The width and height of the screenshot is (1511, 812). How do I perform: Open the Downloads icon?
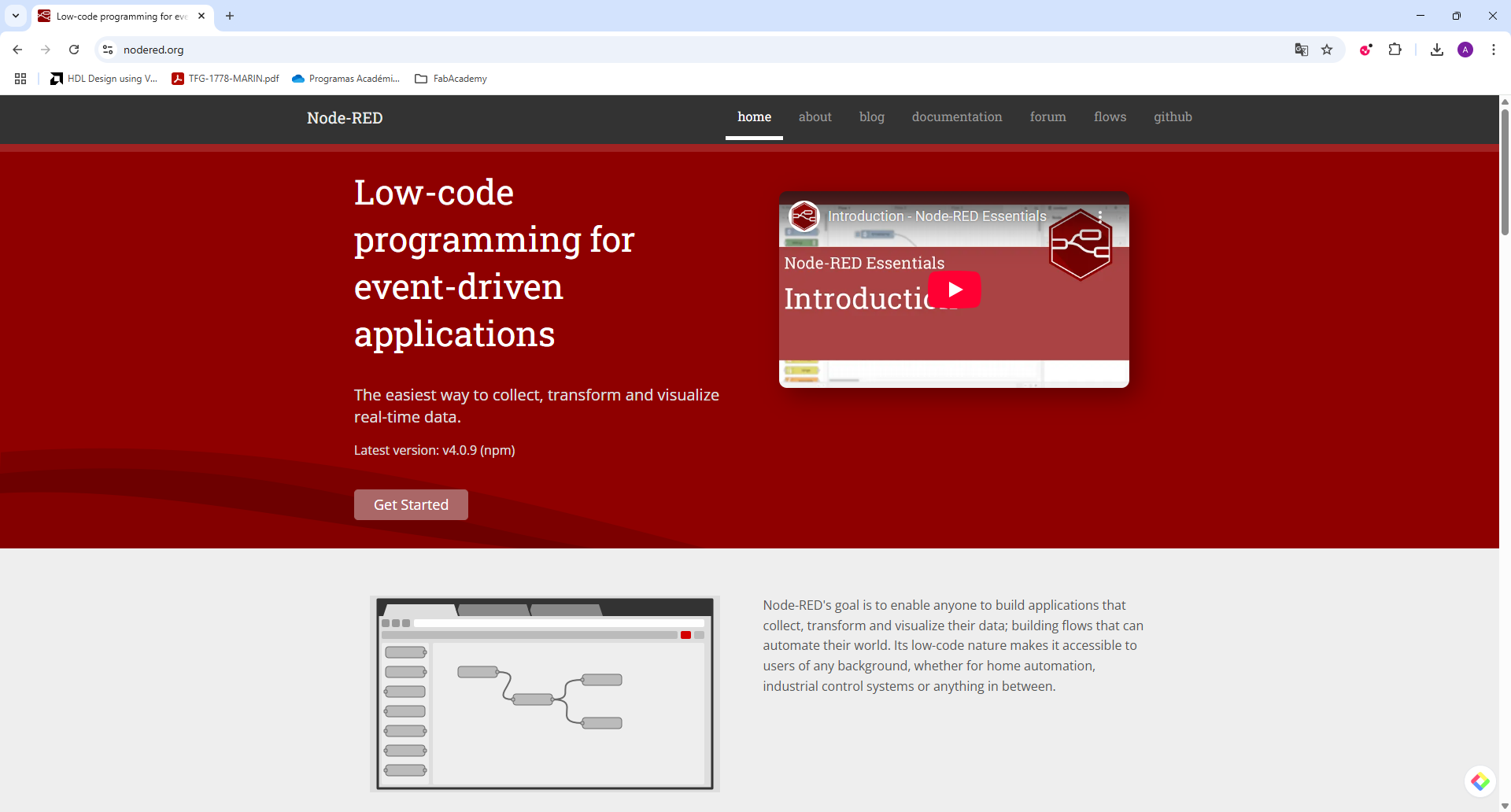[1437, 50]
